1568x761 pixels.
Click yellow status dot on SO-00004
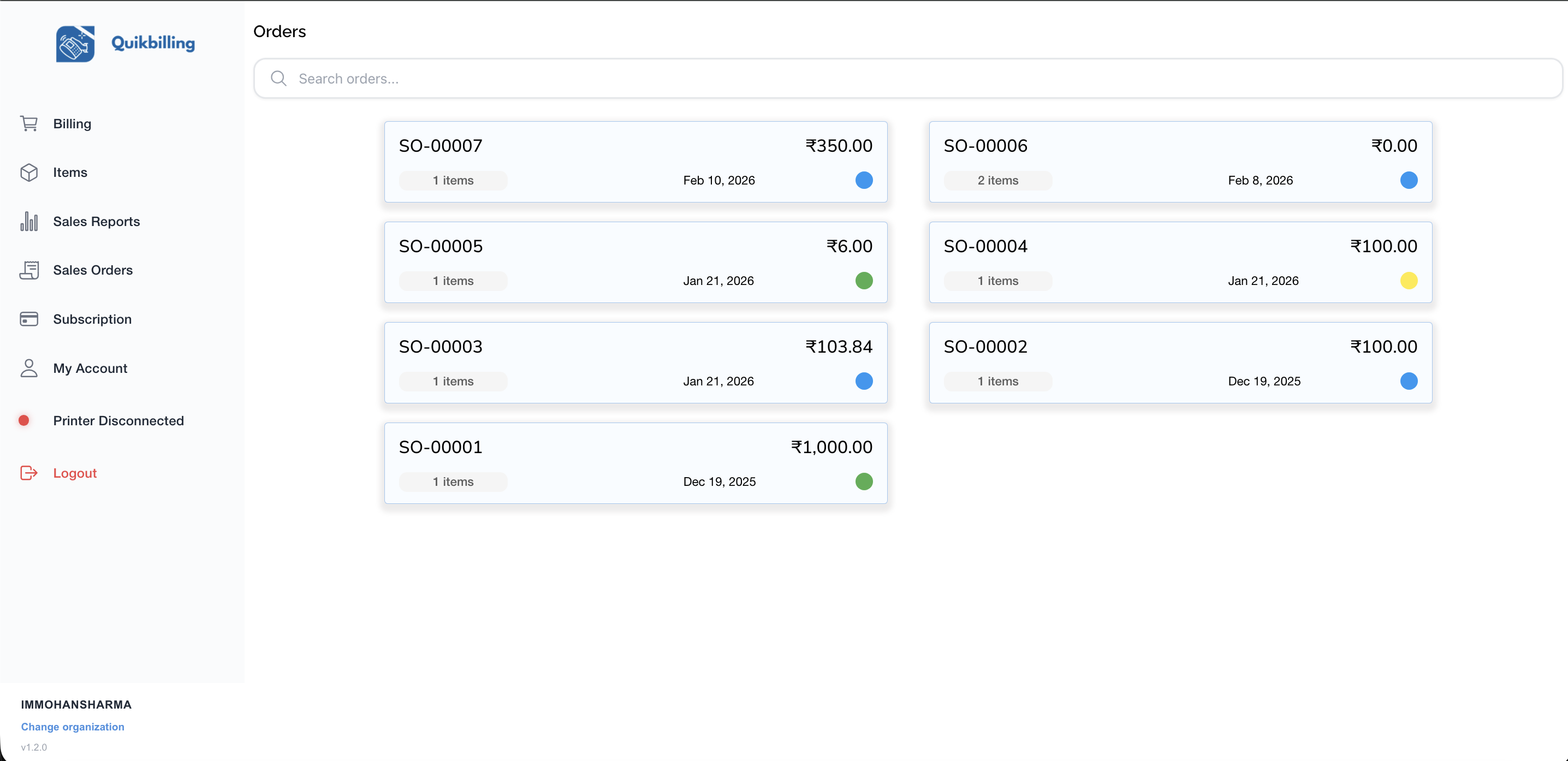[x=1408, y=281]
